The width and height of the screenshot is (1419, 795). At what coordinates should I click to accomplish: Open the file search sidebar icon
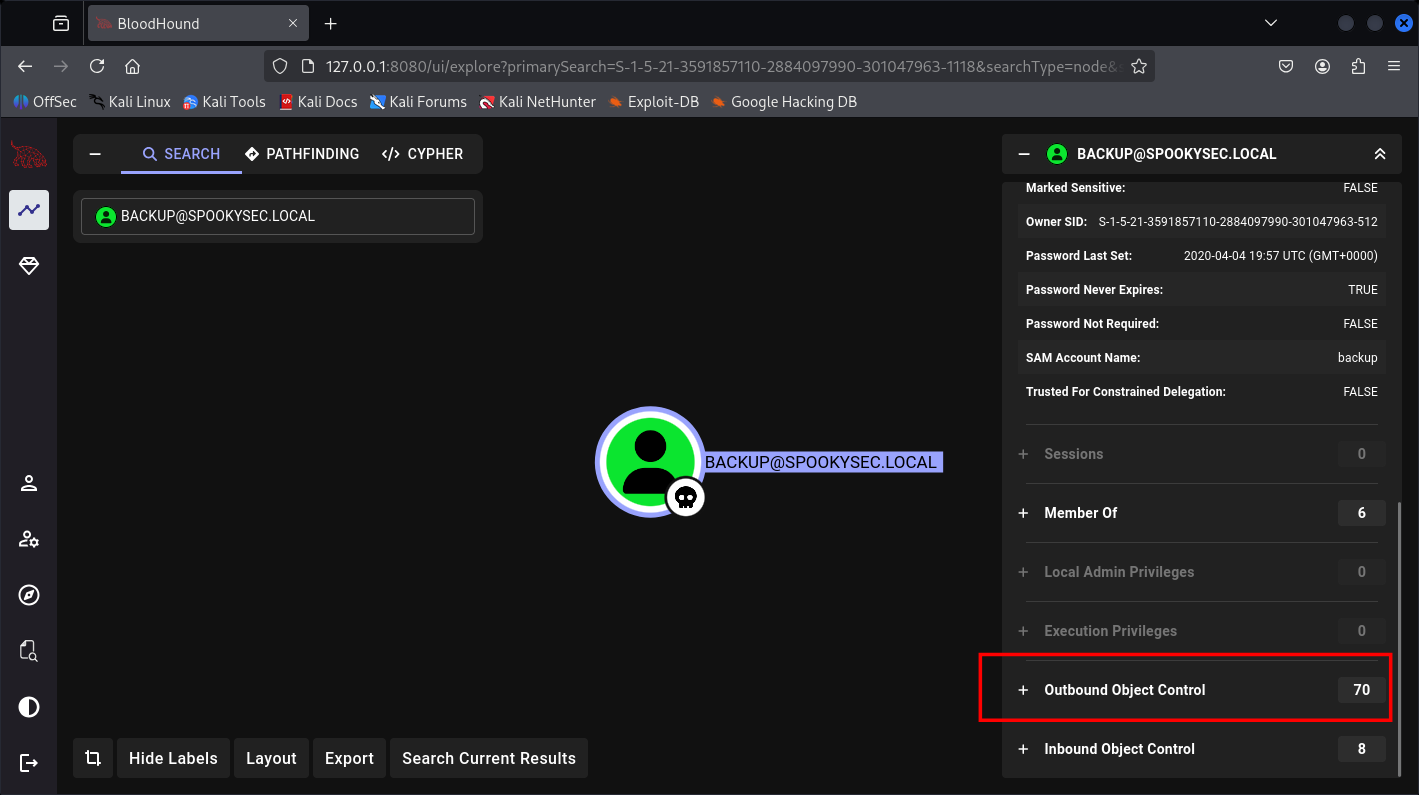click(29, 651)
